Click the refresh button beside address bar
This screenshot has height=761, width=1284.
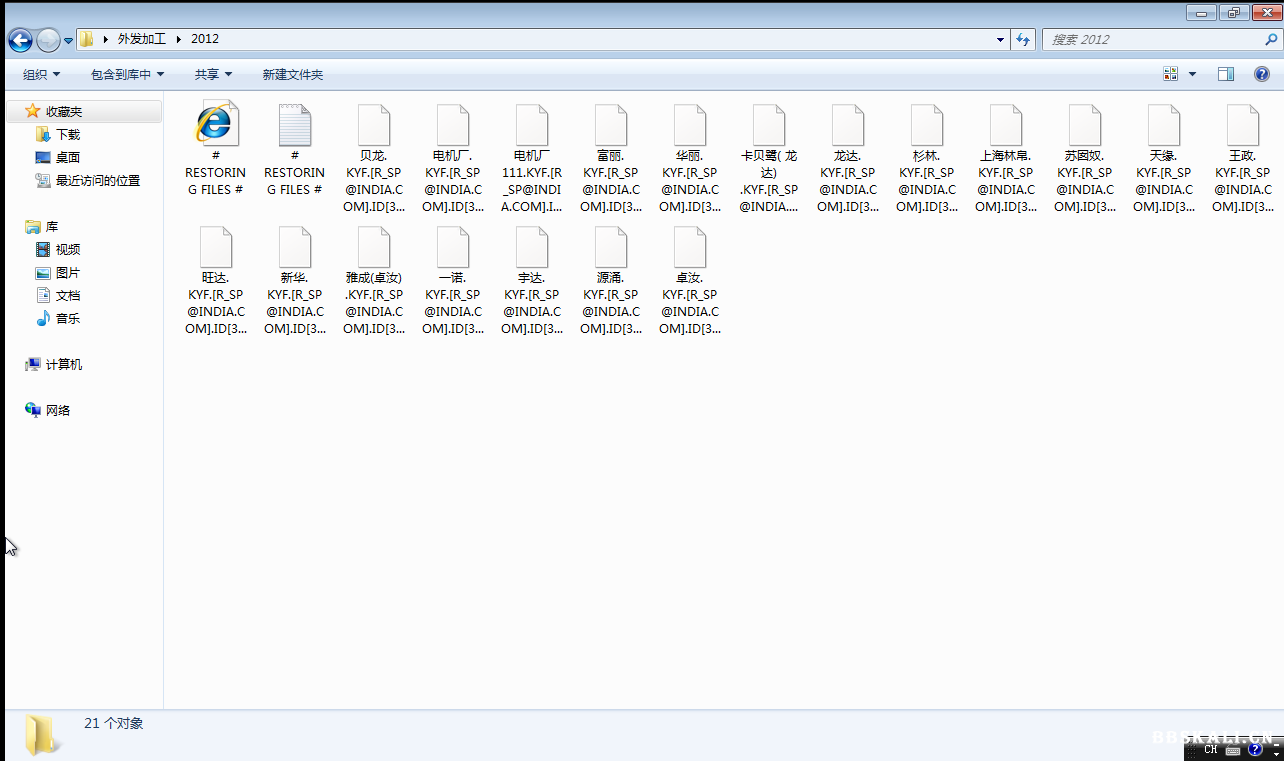(x=1022, y=40)
